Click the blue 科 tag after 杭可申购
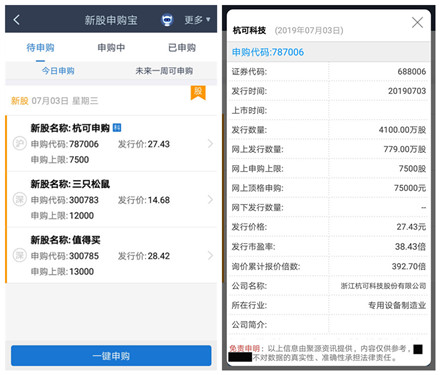 tap(117, 128)
